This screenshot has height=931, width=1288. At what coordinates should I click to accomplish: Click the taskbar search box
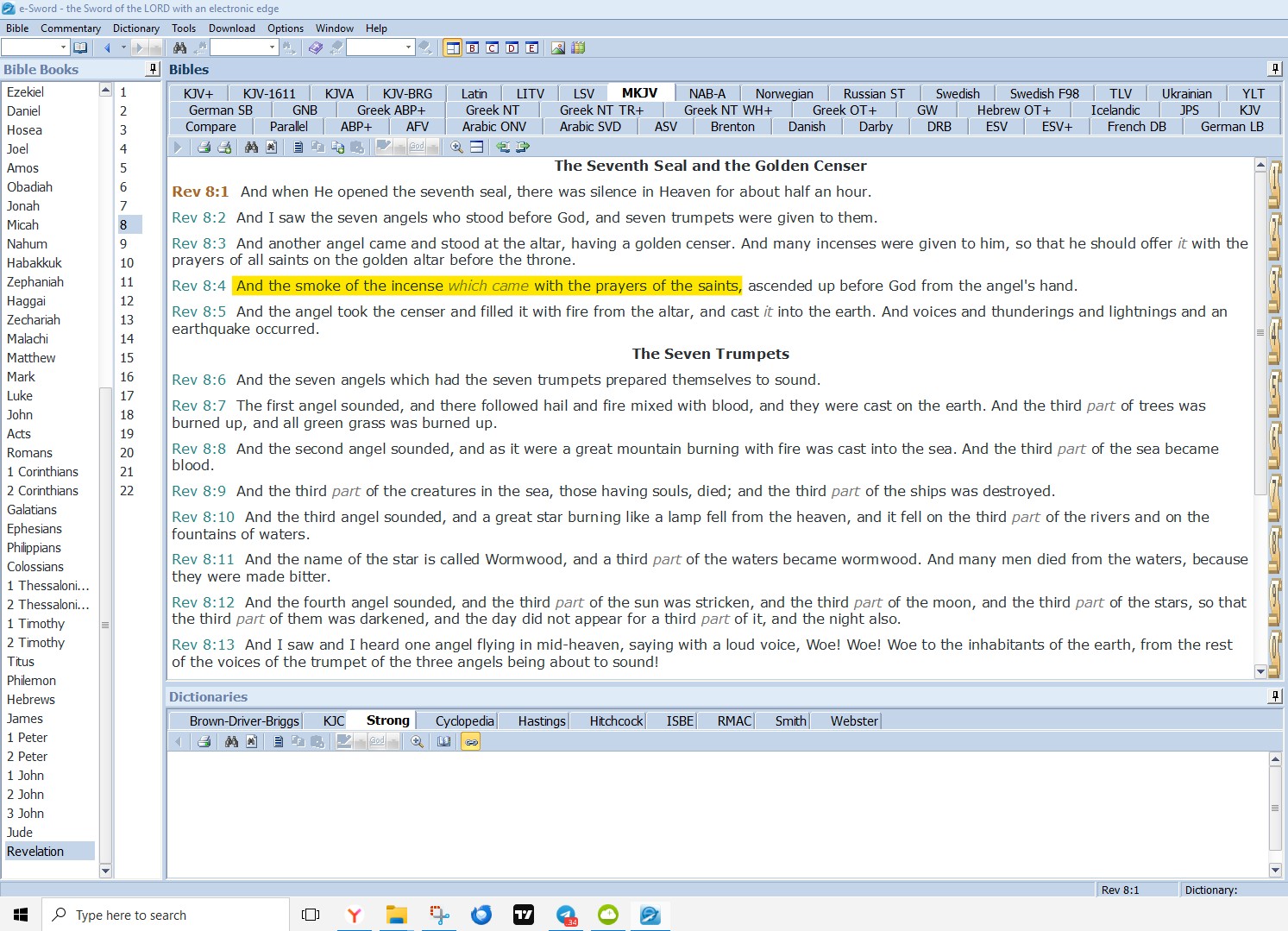point(166,915)
